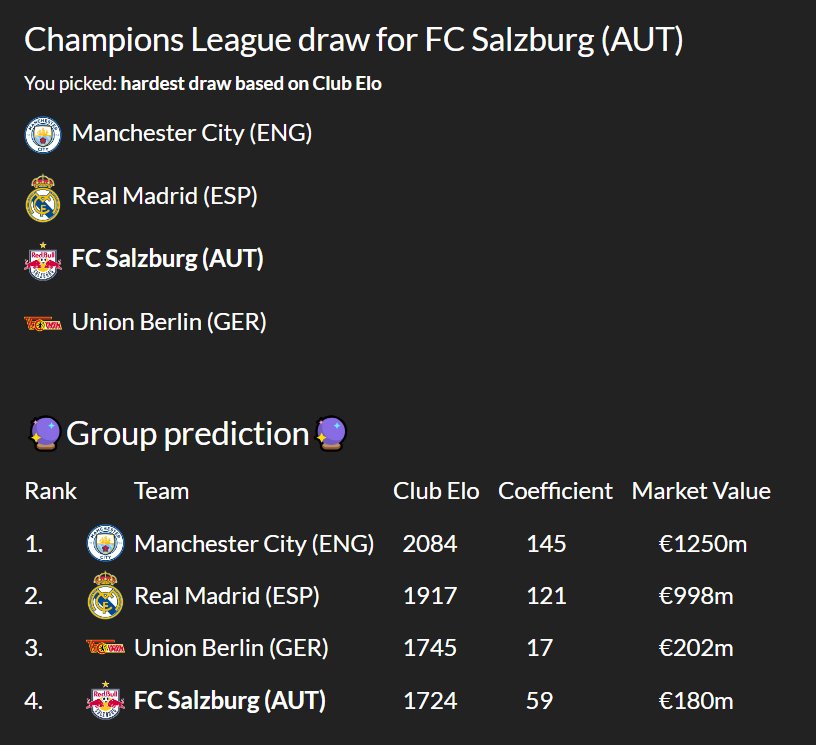Click the Manchester City crest in prediction table
816x745 pixels.
tap(105, 543)
